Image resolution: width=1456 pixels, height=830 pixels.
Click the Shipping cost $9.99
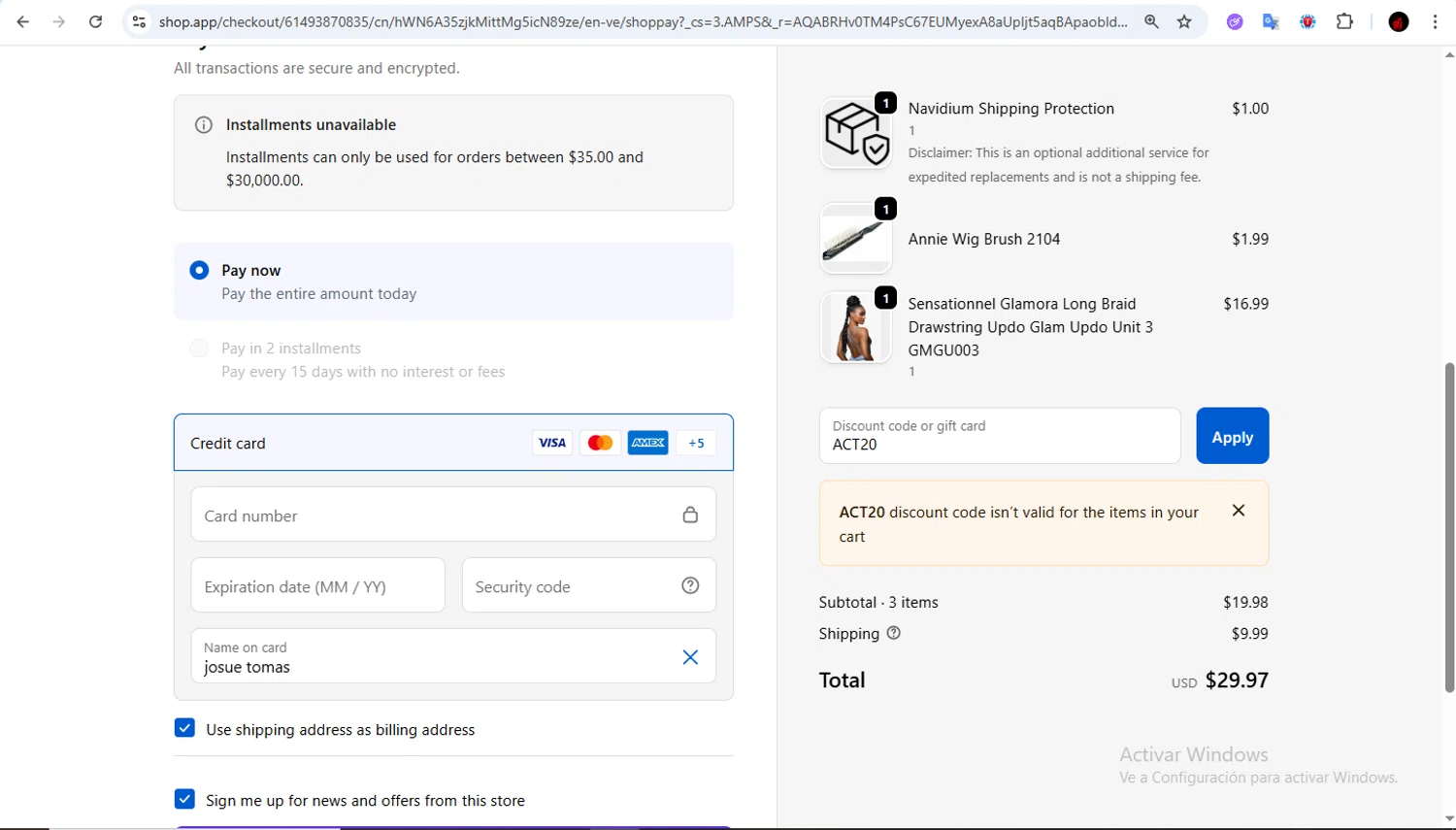point(1250,633)
